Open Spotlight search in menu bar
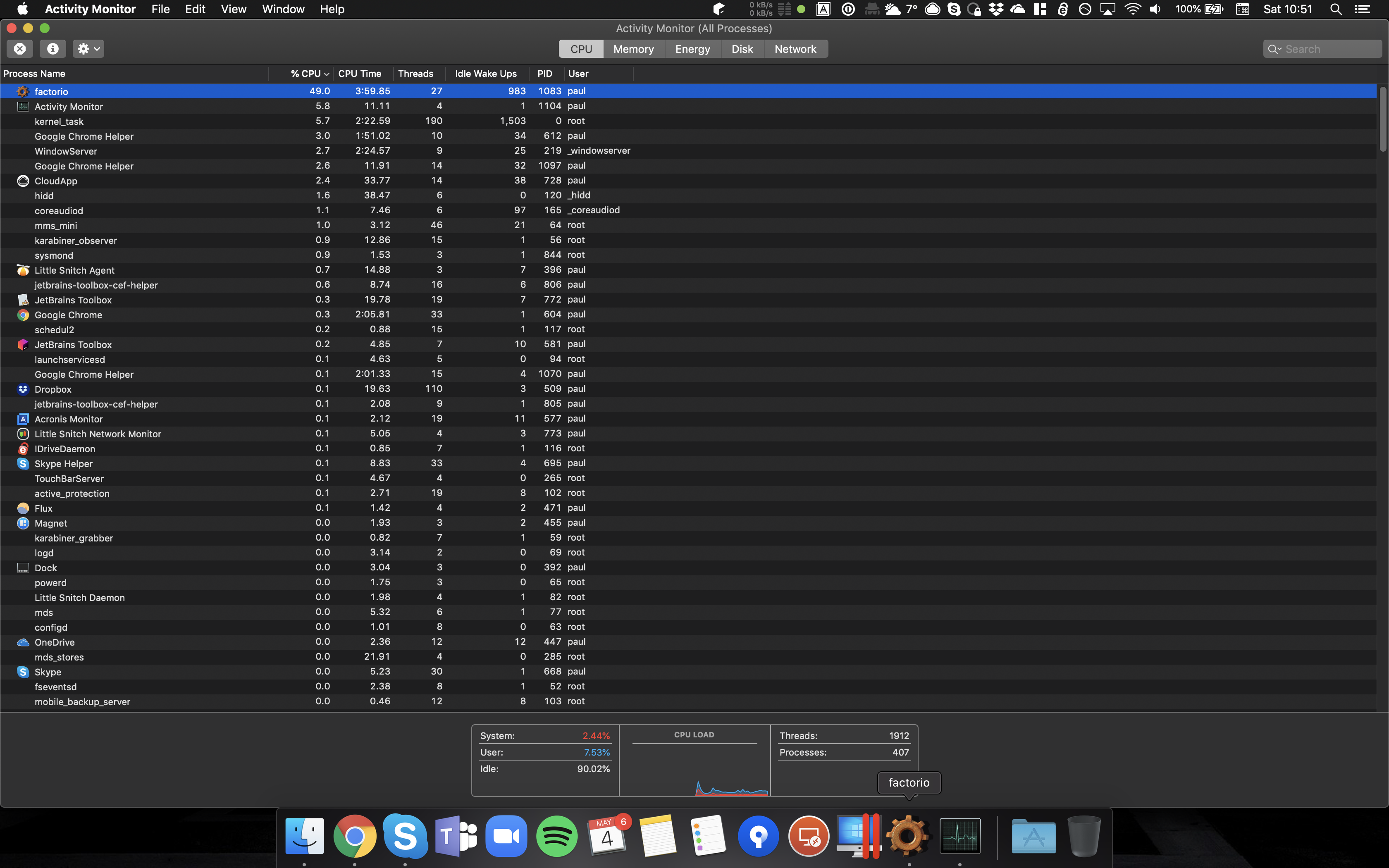 coord(1336,9)
